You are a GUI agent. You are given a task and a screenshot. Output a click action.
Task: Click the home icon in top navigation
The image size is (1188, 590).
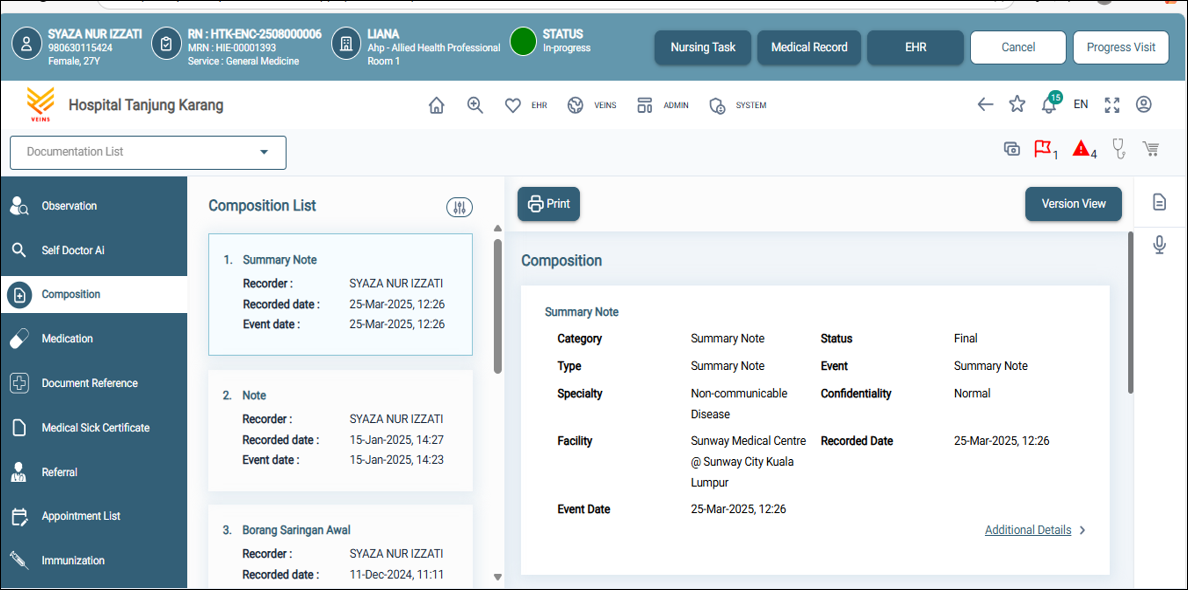(436, 105)
